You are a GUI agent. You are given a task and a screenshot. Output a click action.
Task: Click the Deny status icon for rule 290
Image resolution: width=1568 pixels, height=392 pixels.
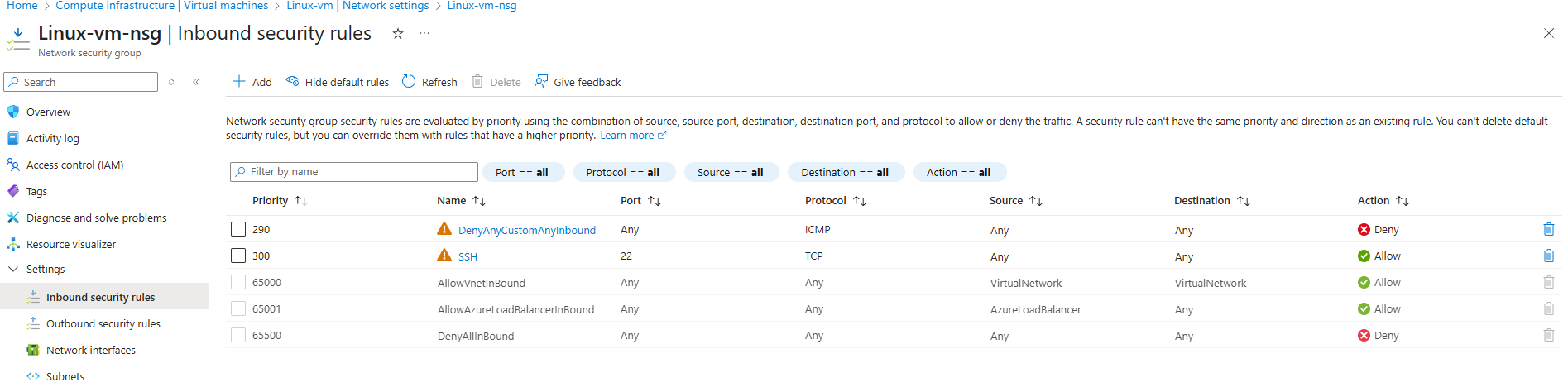coord(1364,229)
